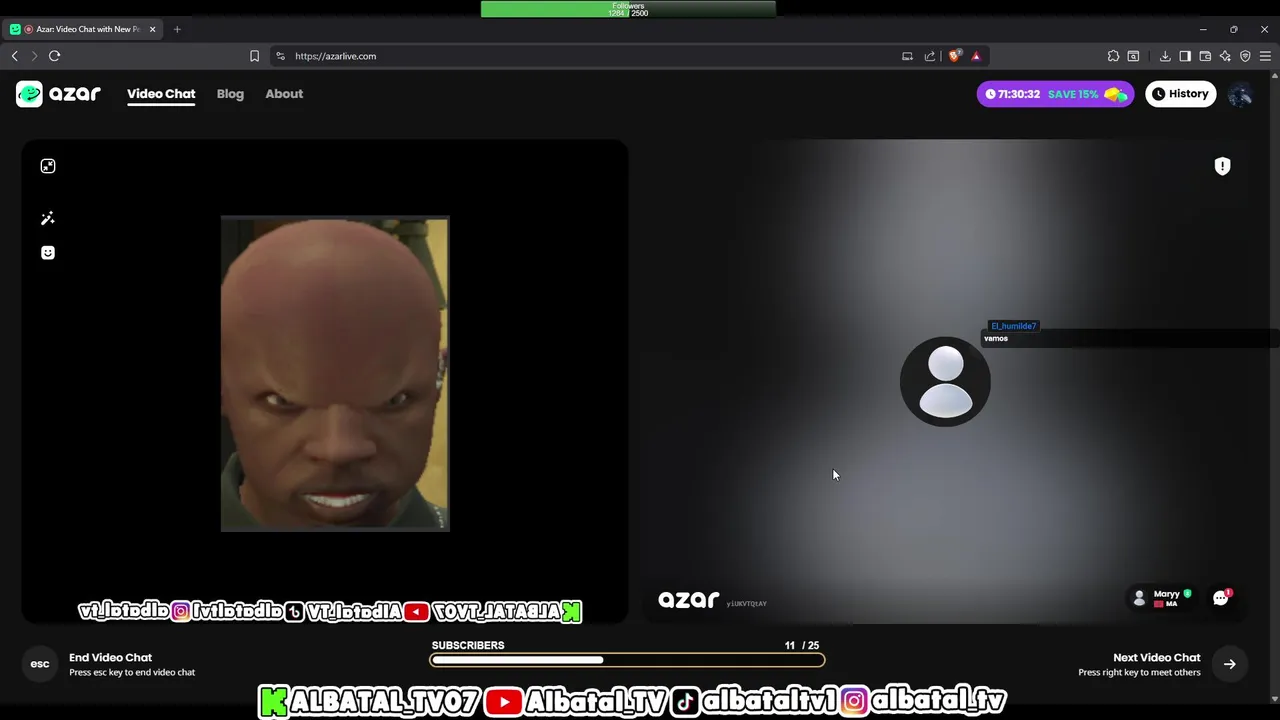Open the Brave Wallet icon
This screenshot has height=720, width=1280.
(x=1205, y=56)
